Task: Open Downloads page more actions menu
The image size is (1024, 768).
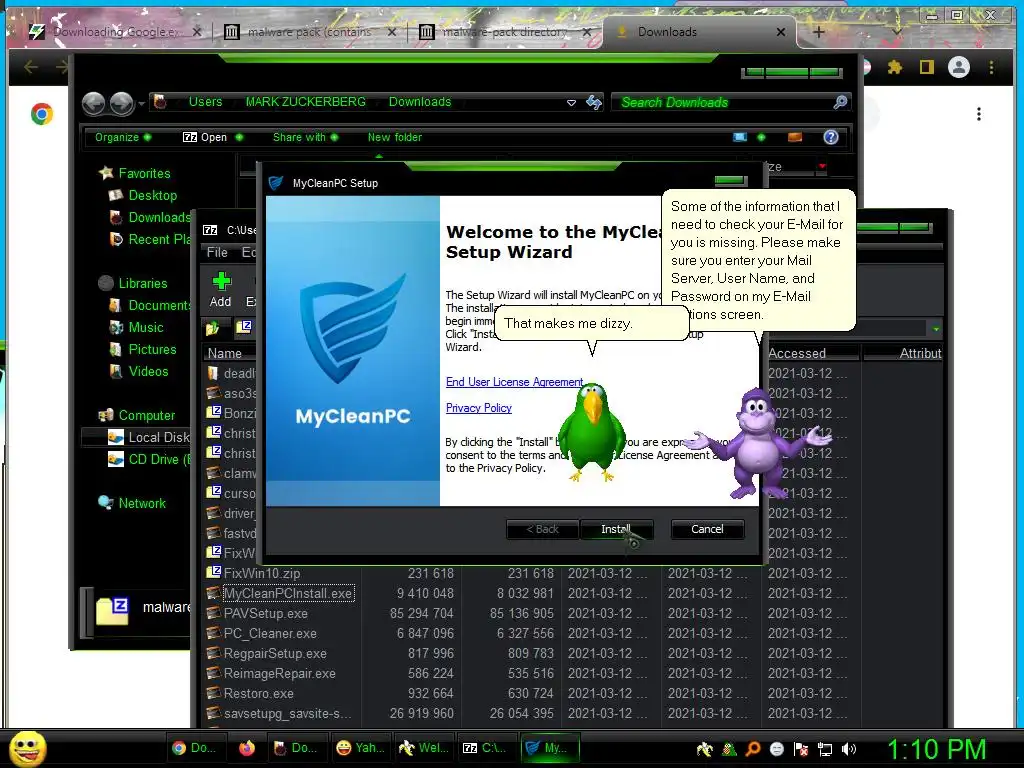Action: click(x=978, y=114)
